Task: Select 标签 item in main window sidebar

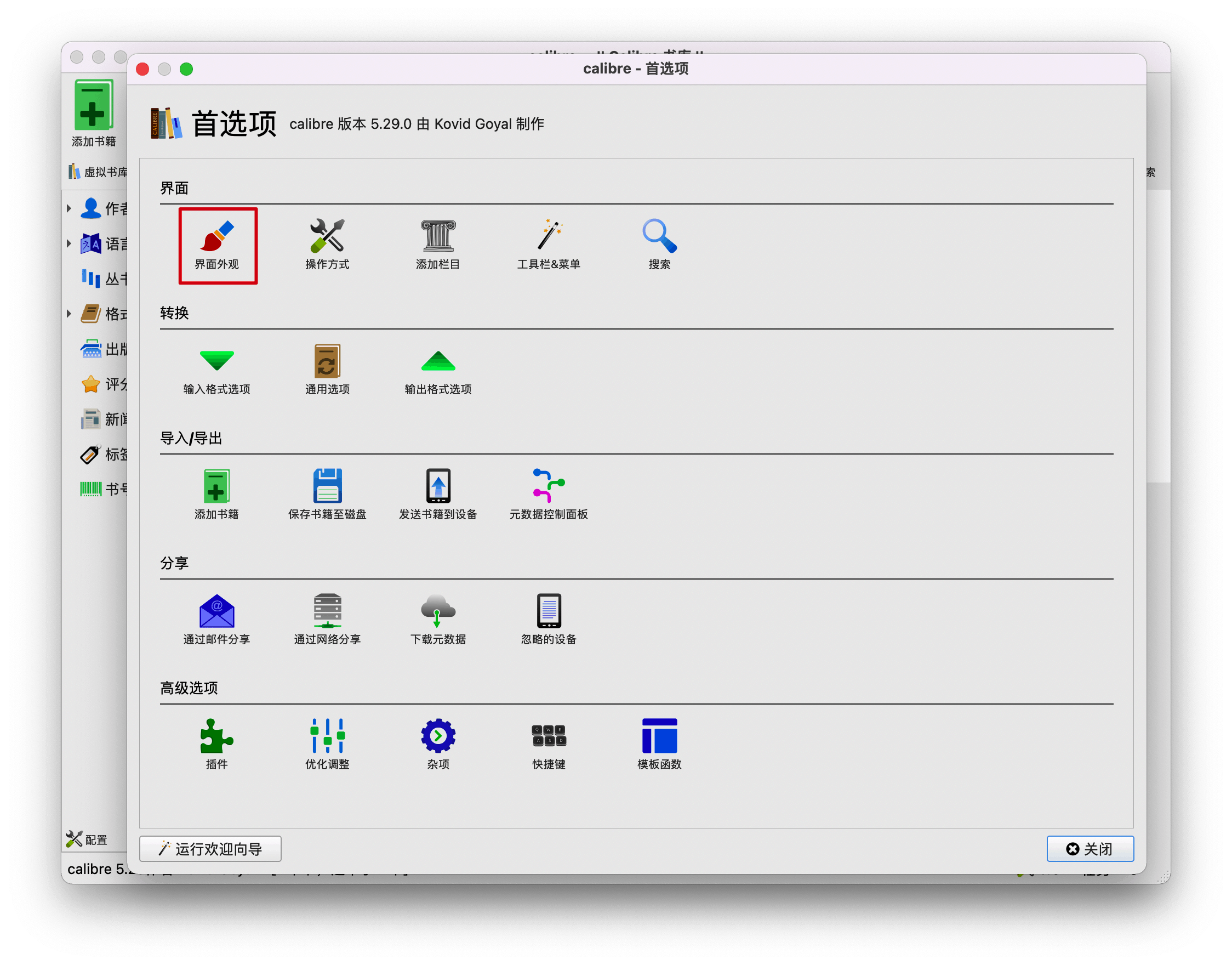Action: [x=105, y=454]
